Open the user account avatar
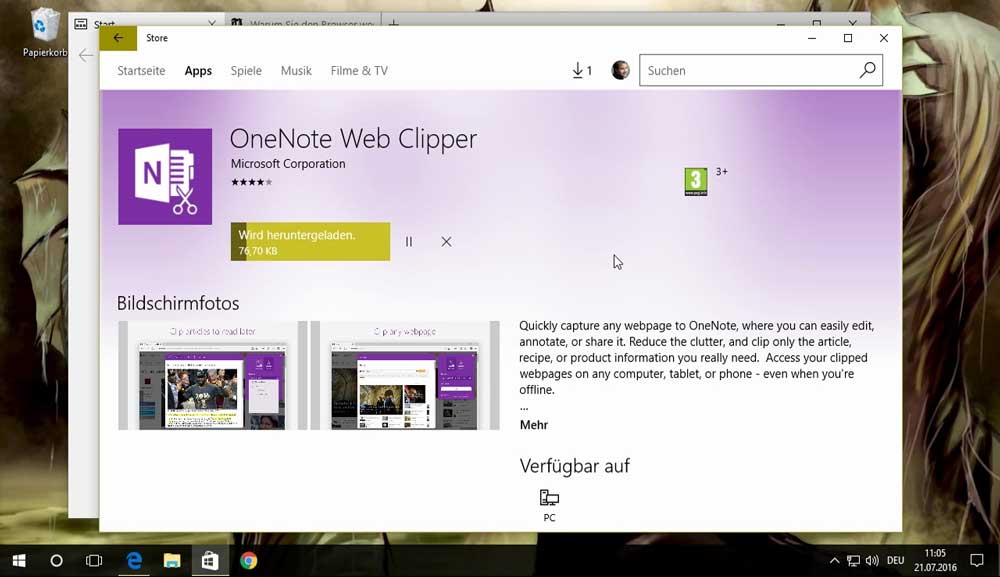Image resolution: width=1000 pixels, height=577 pixels. coord(620,70)
